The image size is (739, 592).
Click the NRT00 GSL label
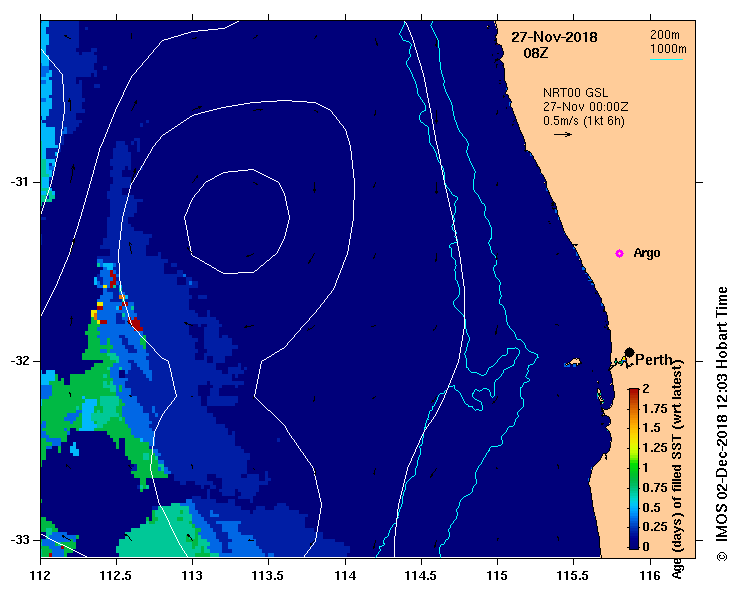(x=575, y=93)
